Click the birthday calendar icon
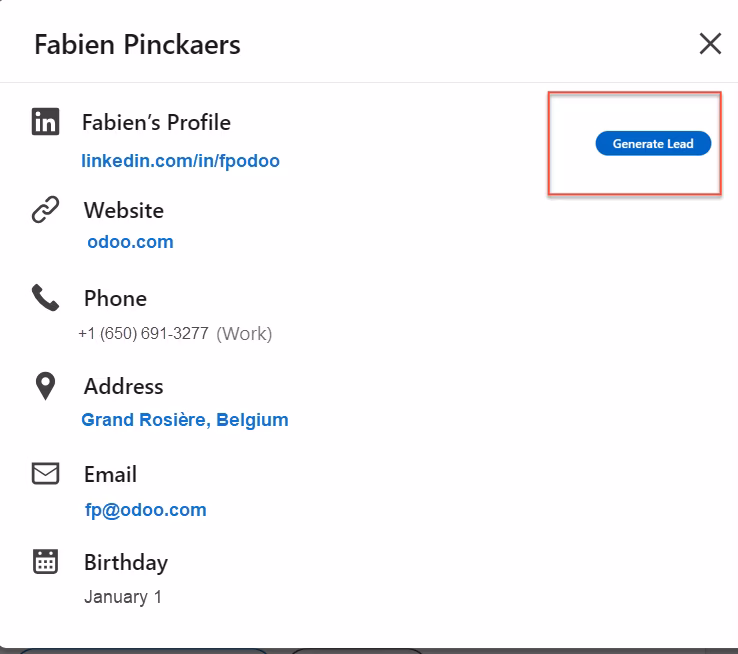Screen dimensions: 738x654 (x=46, y=561)
